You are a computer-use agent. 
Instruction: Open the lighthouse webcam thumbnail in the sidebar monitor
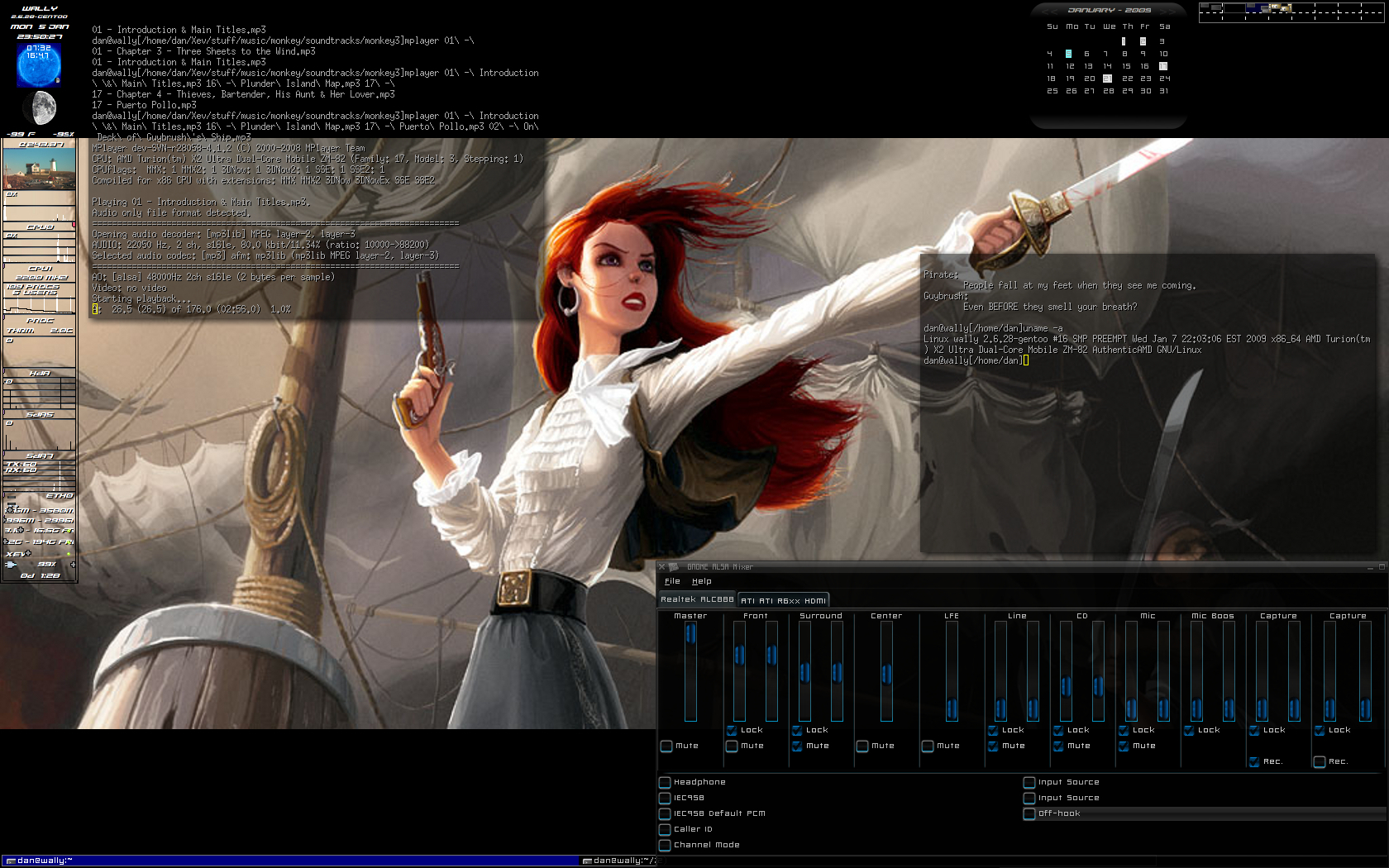[39, 169]
